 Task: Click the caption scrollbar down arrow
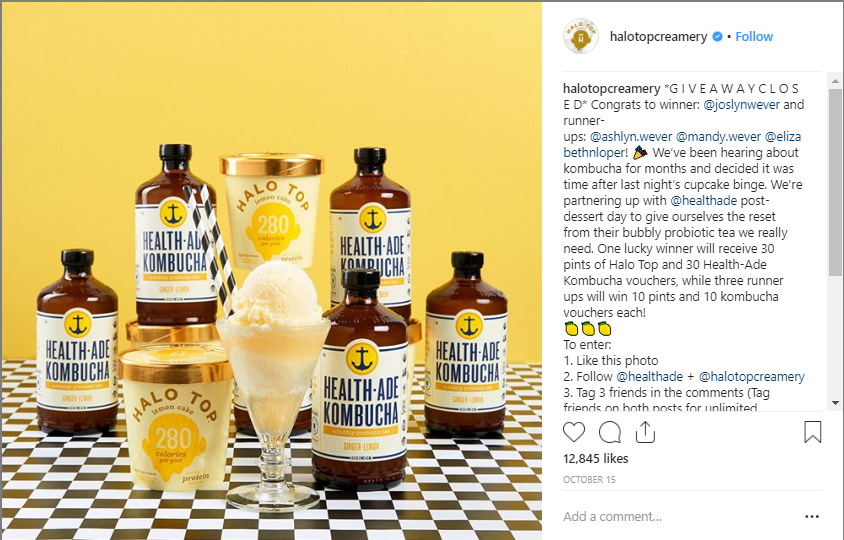835,403
